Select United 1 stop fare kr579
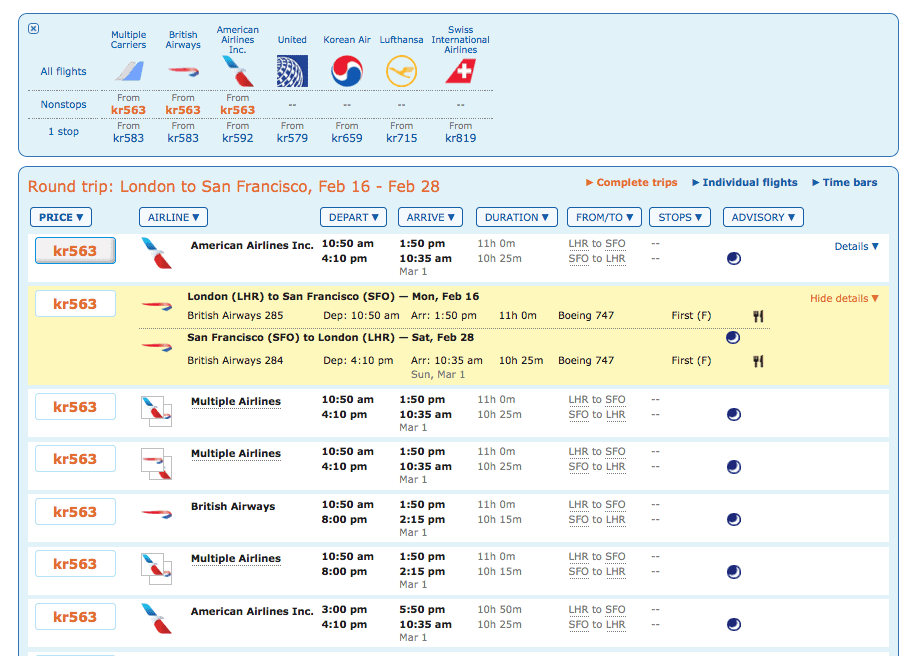912x656 pixels. (292, 138)
